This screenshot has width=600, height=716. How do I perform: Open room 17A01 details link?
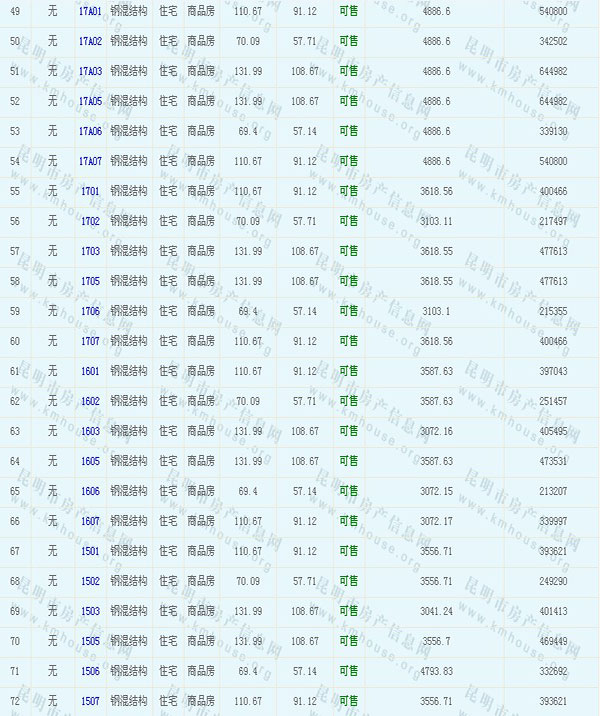coord(90,11)
